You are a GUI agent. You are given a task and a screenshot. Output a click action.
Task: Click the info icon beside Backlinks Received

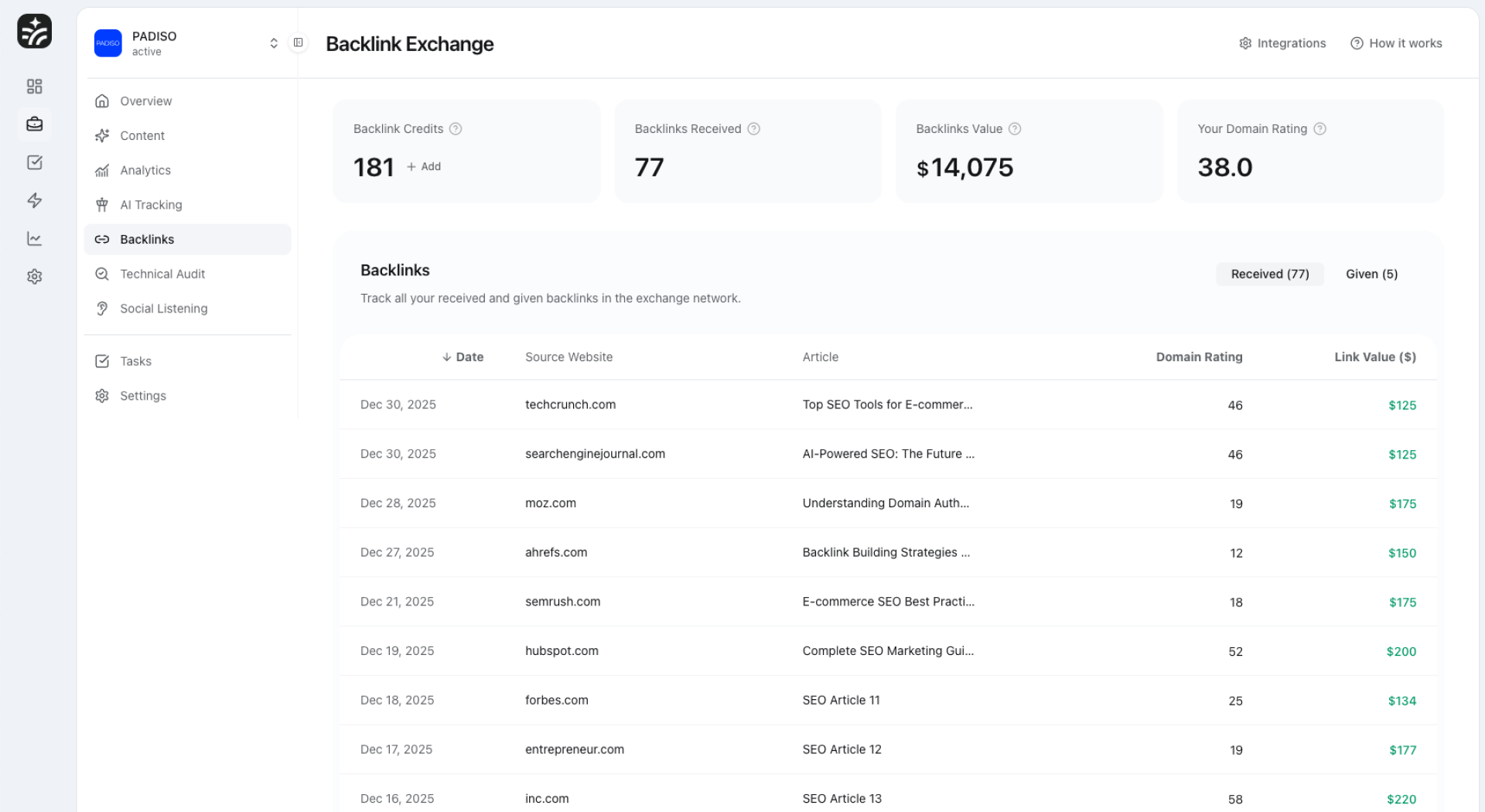point(753,129)
